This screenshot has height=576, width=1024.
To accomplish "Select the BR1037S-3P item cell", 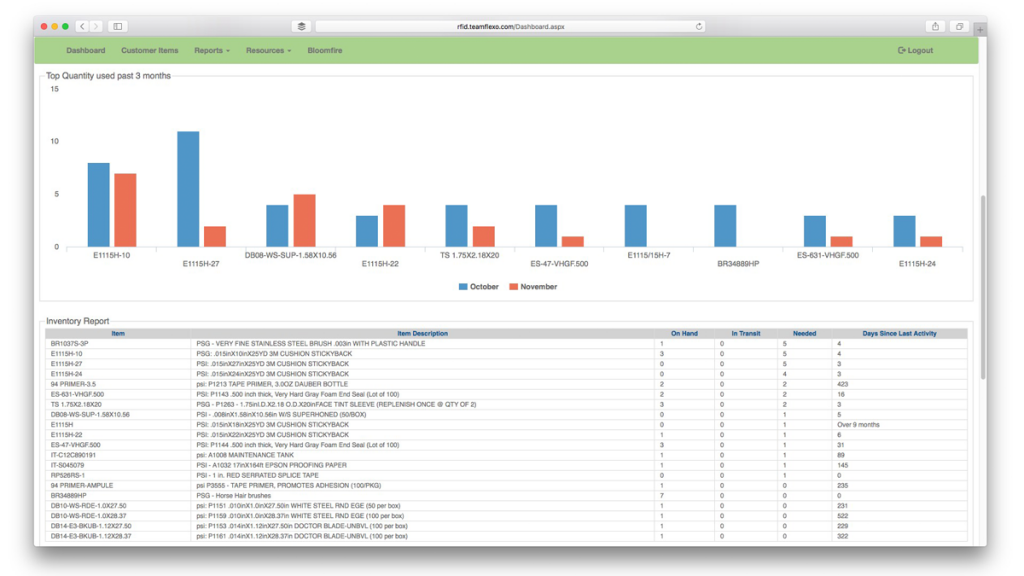I will click(x=118, y=344).
